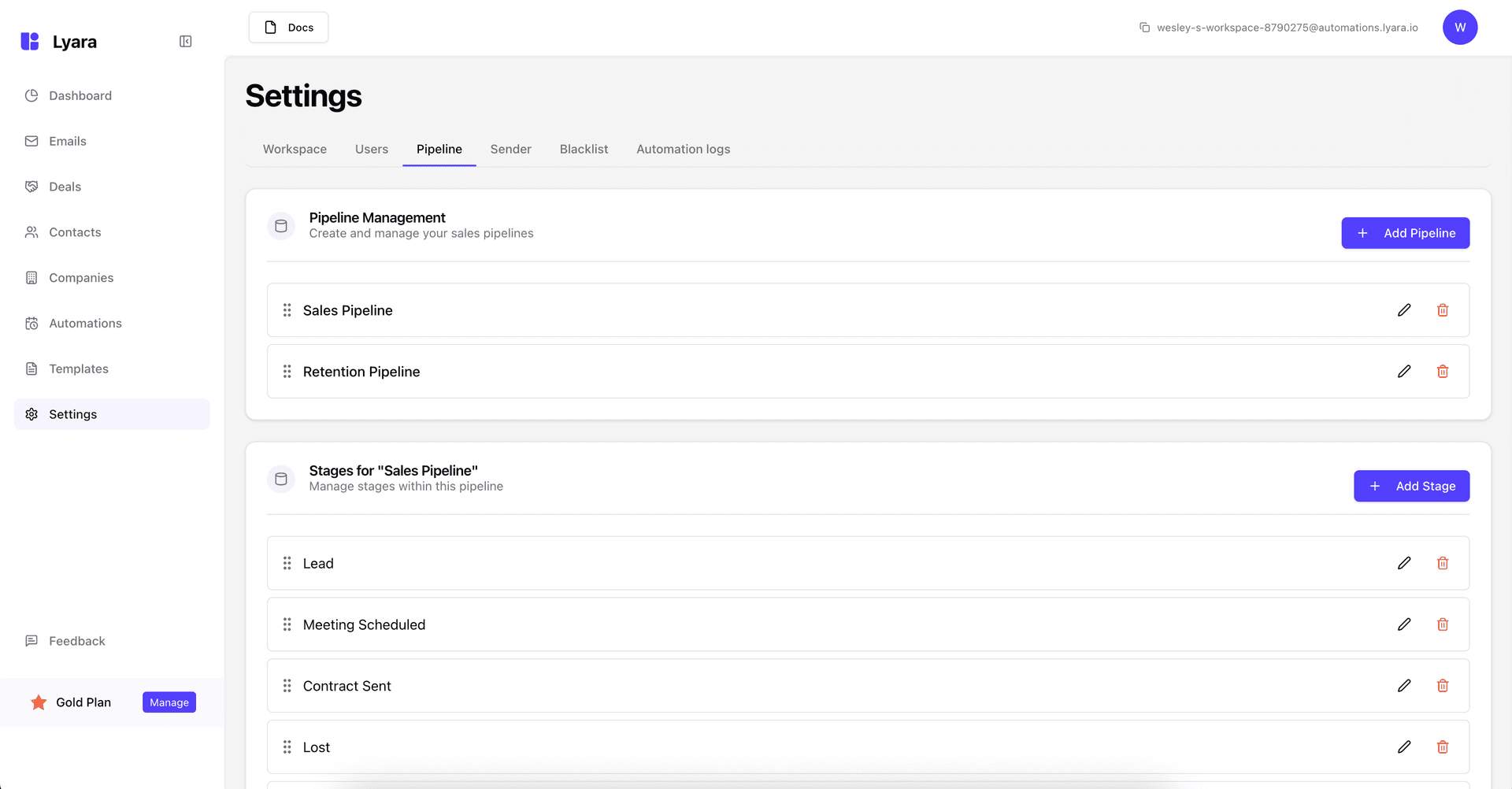Delete the Retention Pipeline
Image resolution: width=1512 pixels, height=789 pixels.
tap(1443, 372)
